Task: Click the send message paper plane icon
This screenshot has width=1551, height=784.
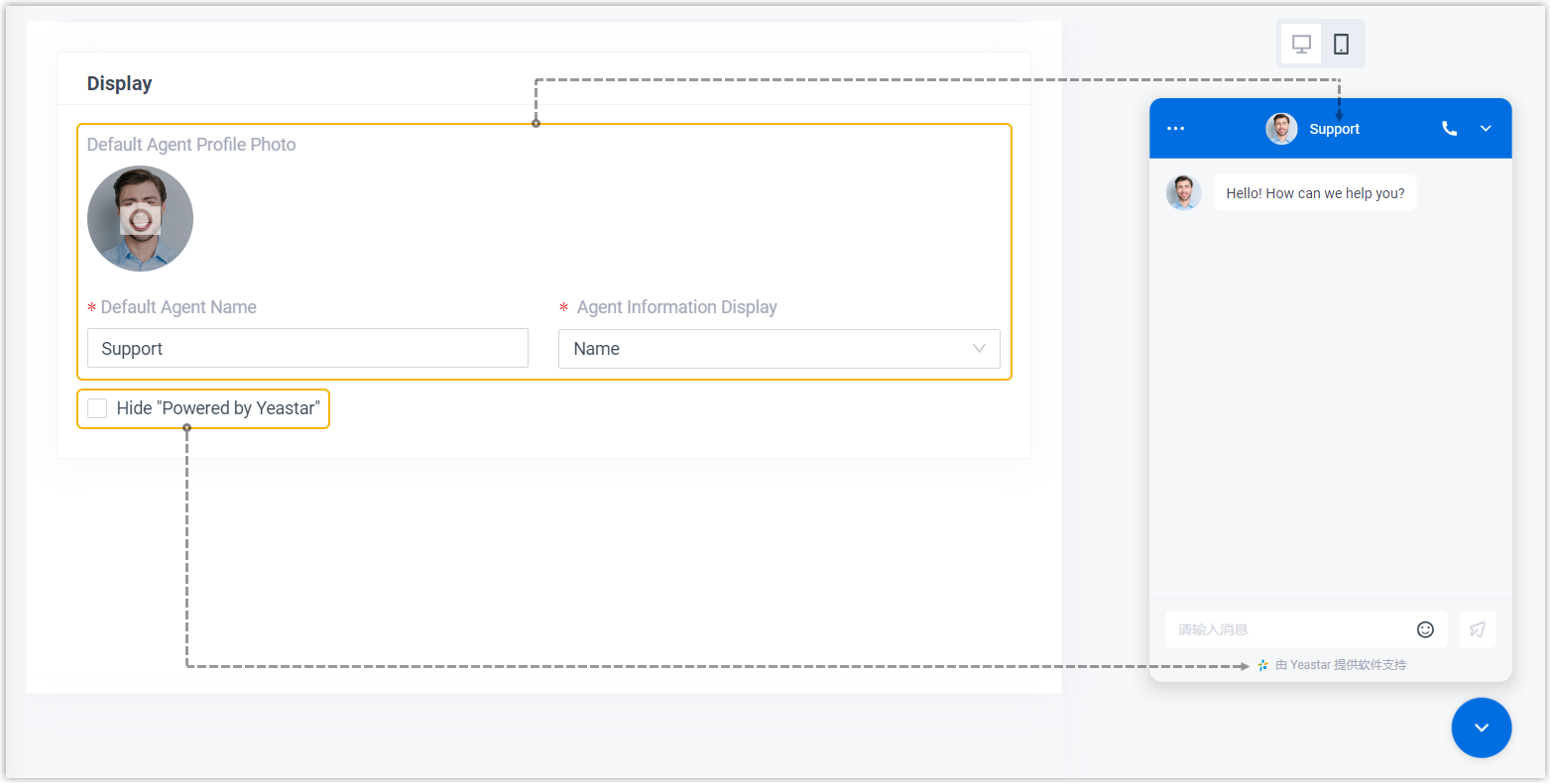Action: pyautogui.click(x=1478, y=629)
